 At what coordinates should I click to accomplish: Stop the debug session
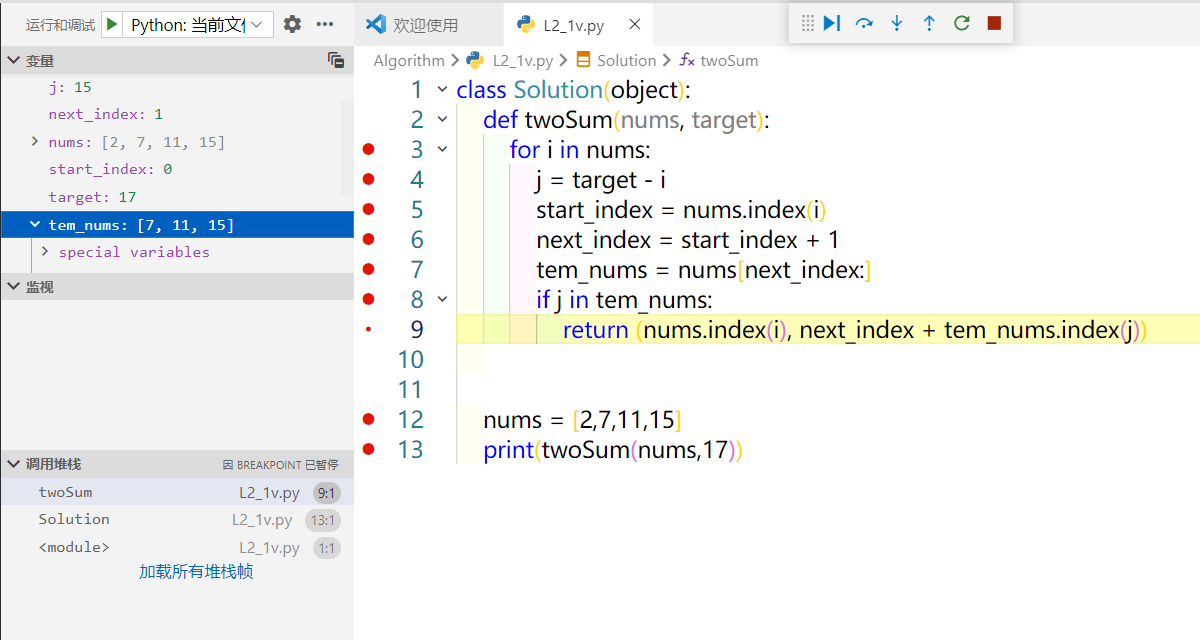pyautogui.click(x=994, y=23)
